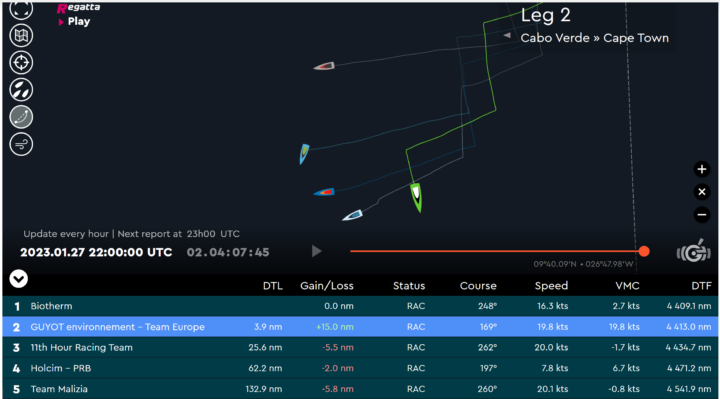Screen dimensions: 720x399
Task: Click the X button between zoom controls
Action: [702, 192]
